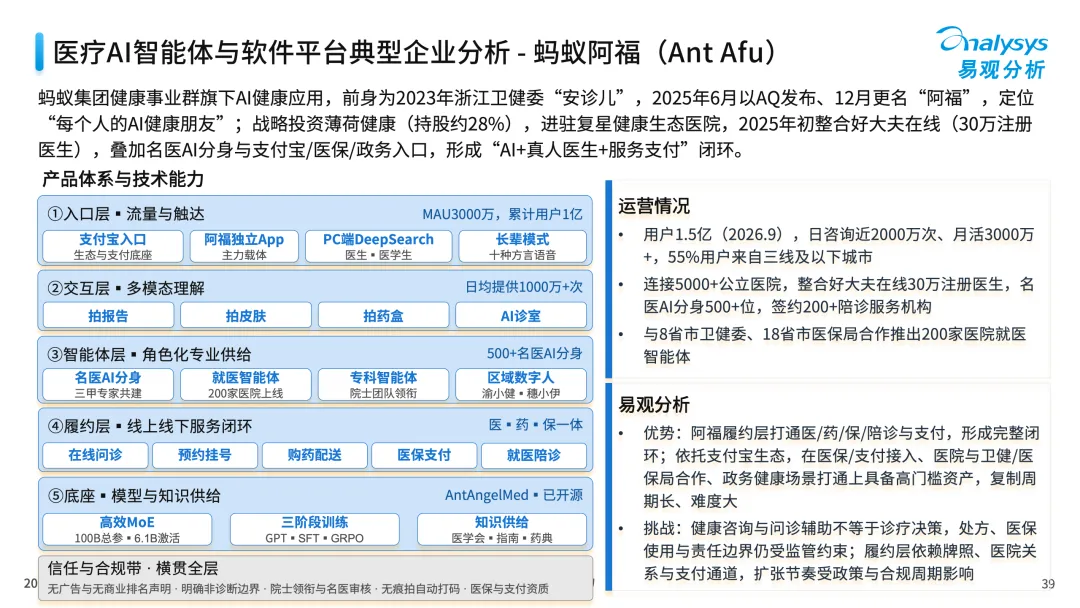Select the 支付宝入口 box
This screenshot has width=1080, height=608.
tap(113, 247)
